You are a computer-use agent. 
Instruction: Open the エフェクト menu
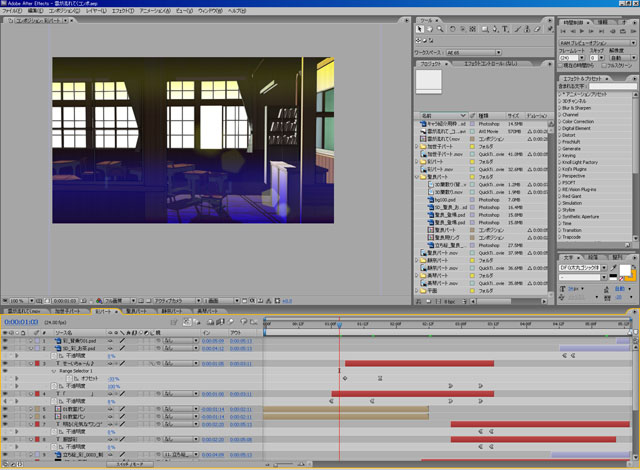(123, 11)
